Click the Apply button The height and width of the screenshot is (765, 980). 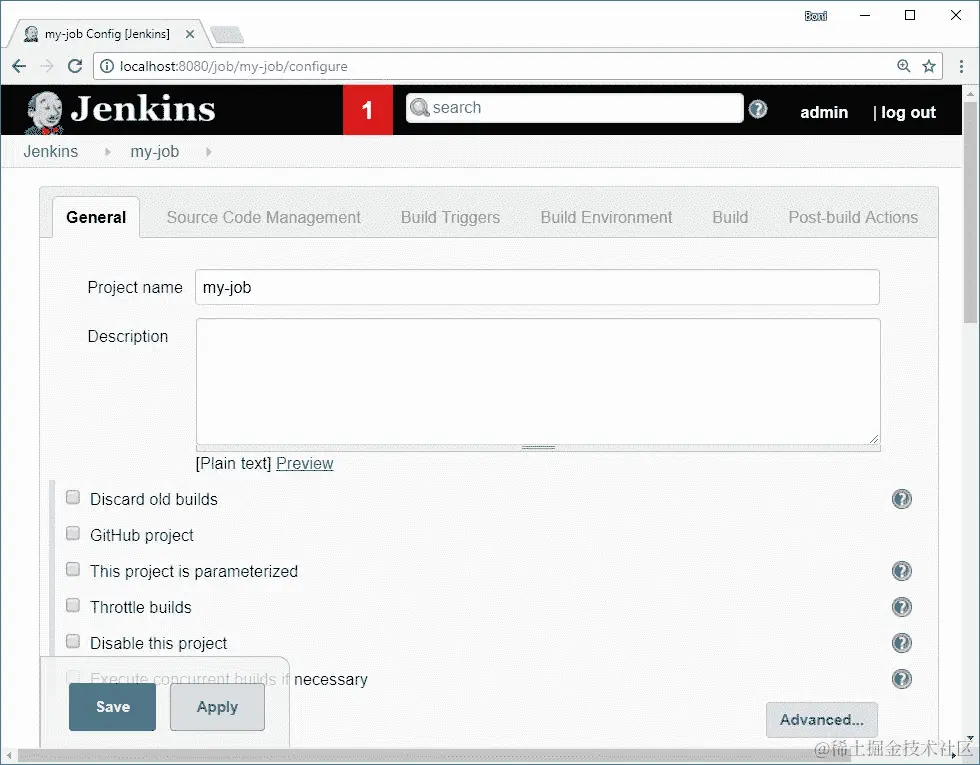point(218,707)
